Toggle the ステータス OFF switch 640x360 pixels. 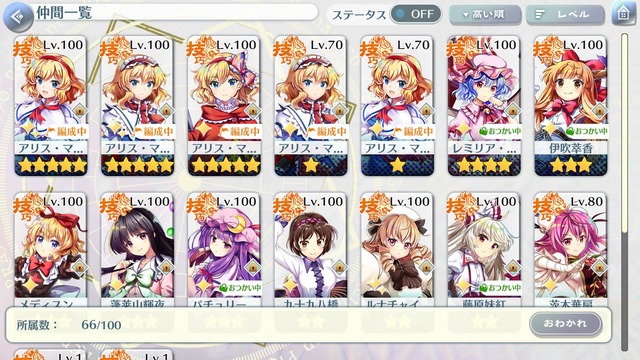(416, 14)
